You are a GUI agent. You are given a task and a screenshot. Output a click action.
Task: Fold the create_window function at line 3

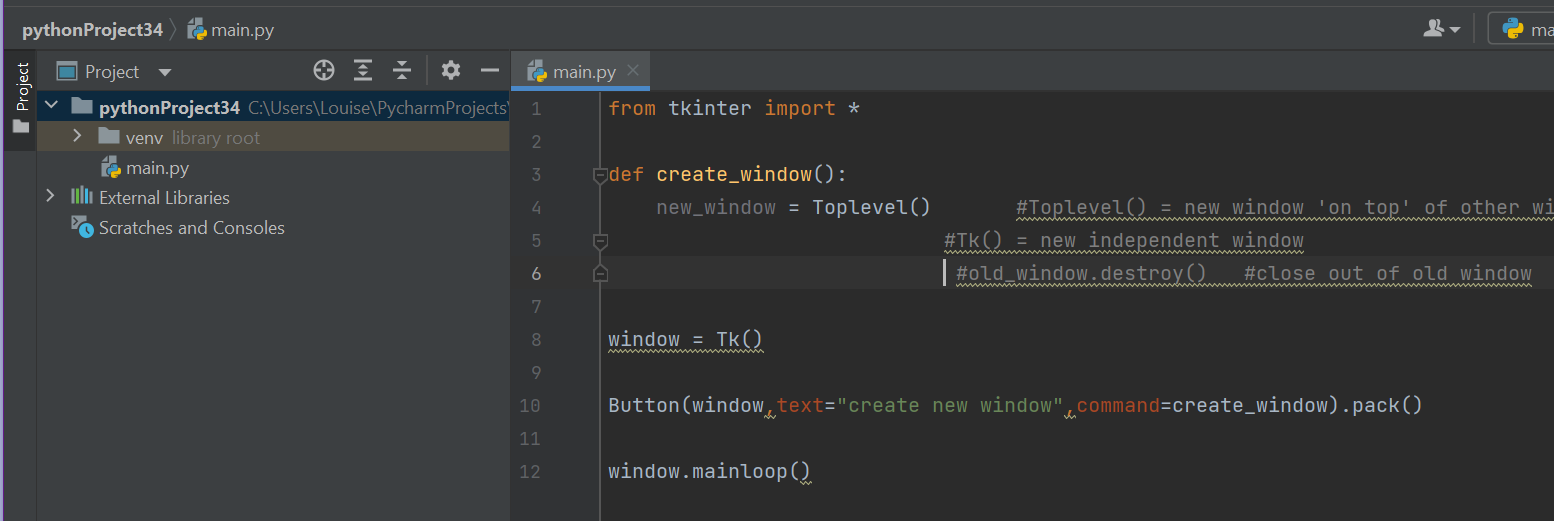[x=600, y=175]
